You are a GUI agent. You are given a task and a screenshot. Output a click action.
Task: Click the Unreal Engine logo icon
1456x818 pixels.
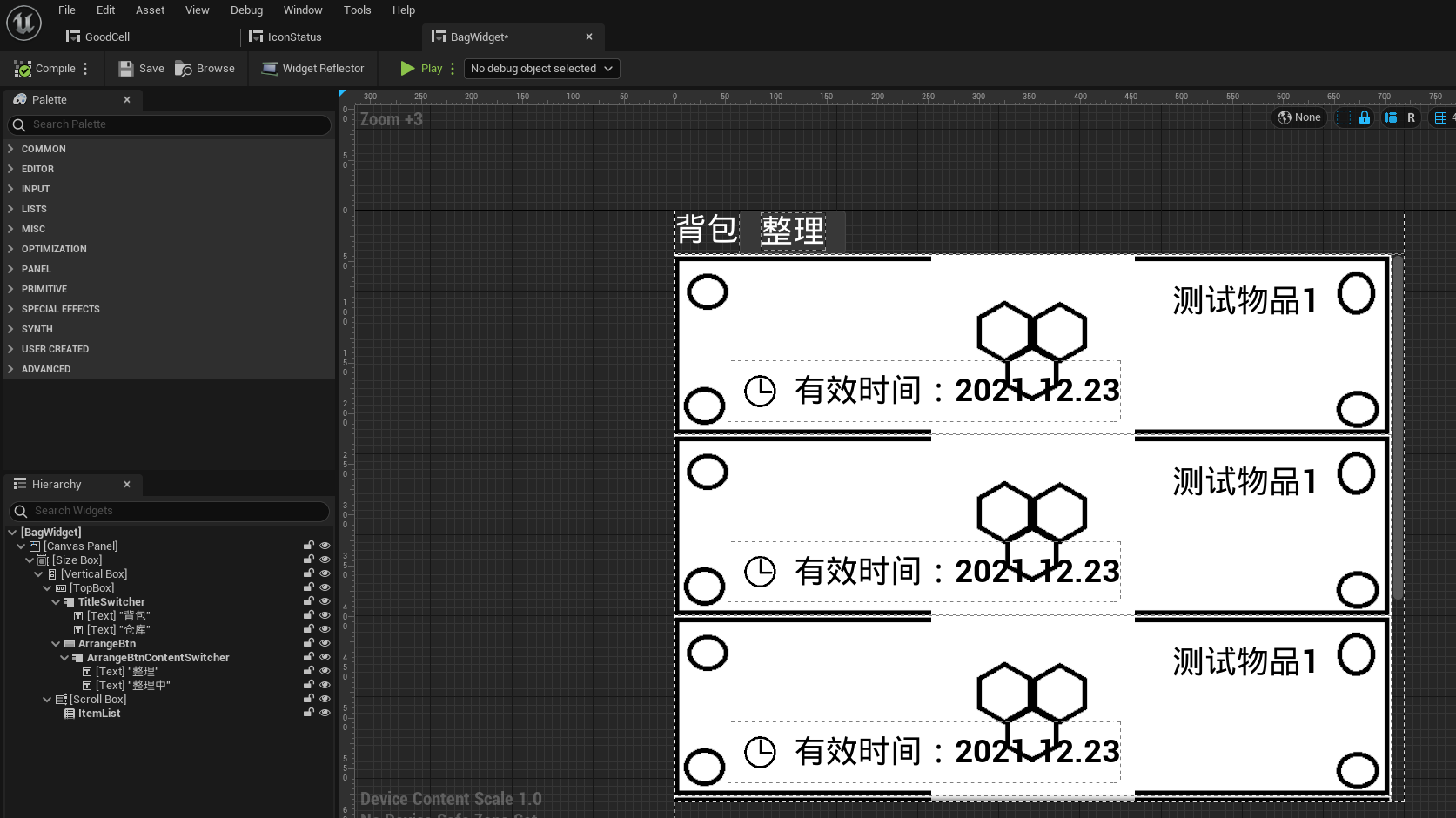(x=23, y=23)
